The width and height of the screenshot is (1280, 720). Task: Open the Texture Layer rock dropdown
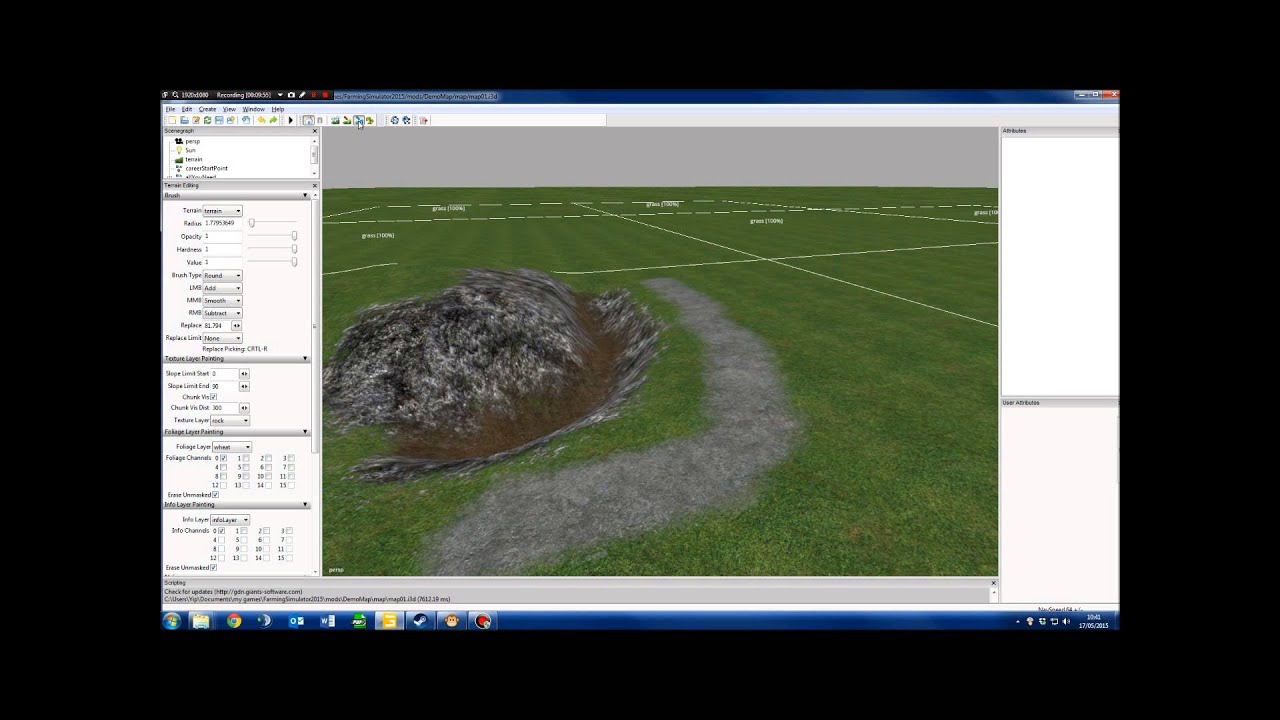230,420
